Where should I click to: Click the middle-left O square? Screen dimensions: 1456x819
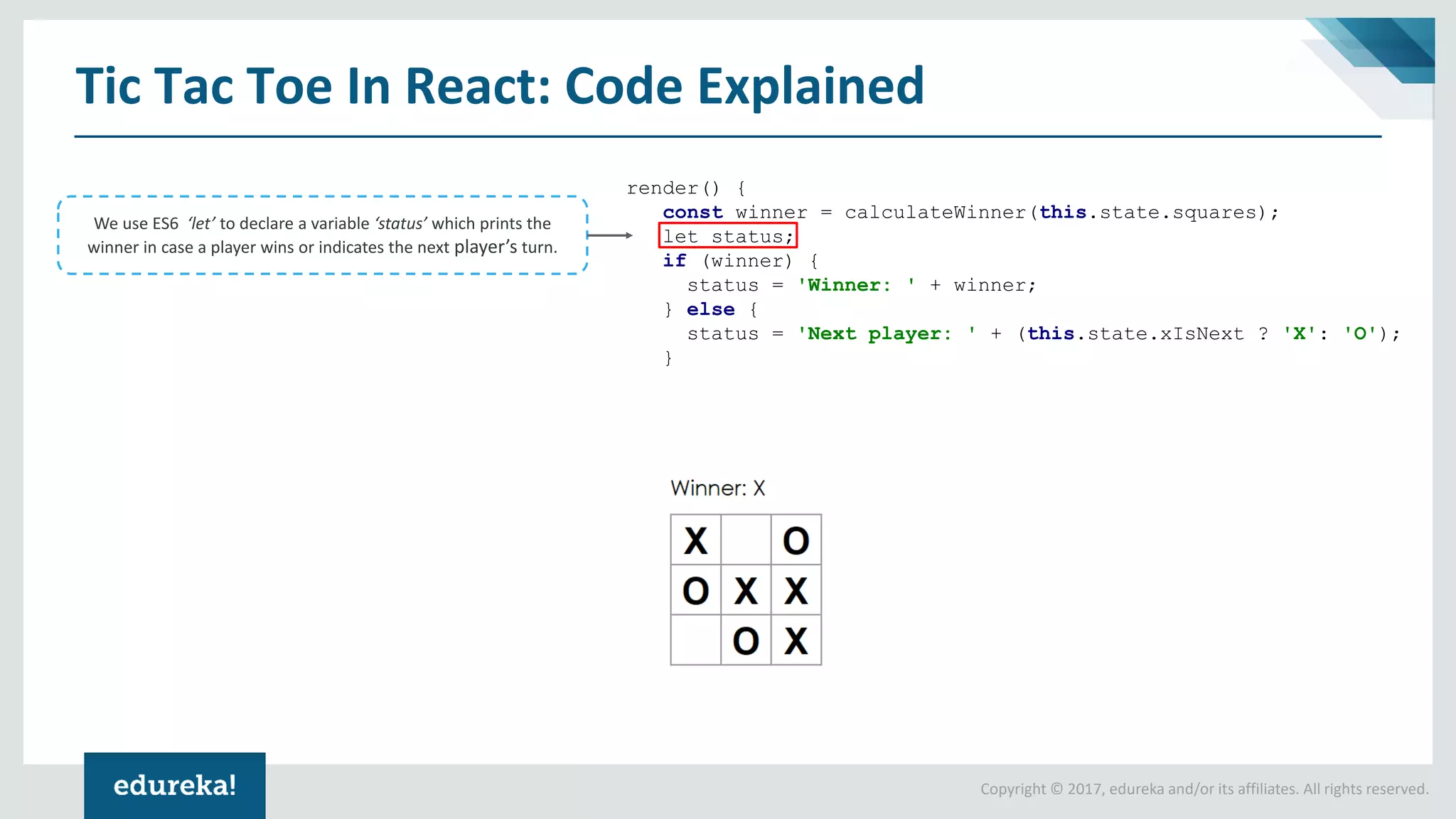[695, 590]
